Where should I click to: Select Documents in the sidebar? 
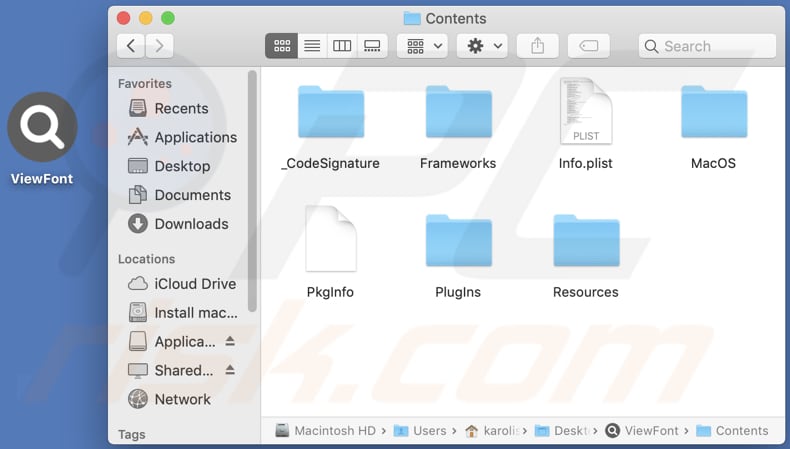point(182,195)
